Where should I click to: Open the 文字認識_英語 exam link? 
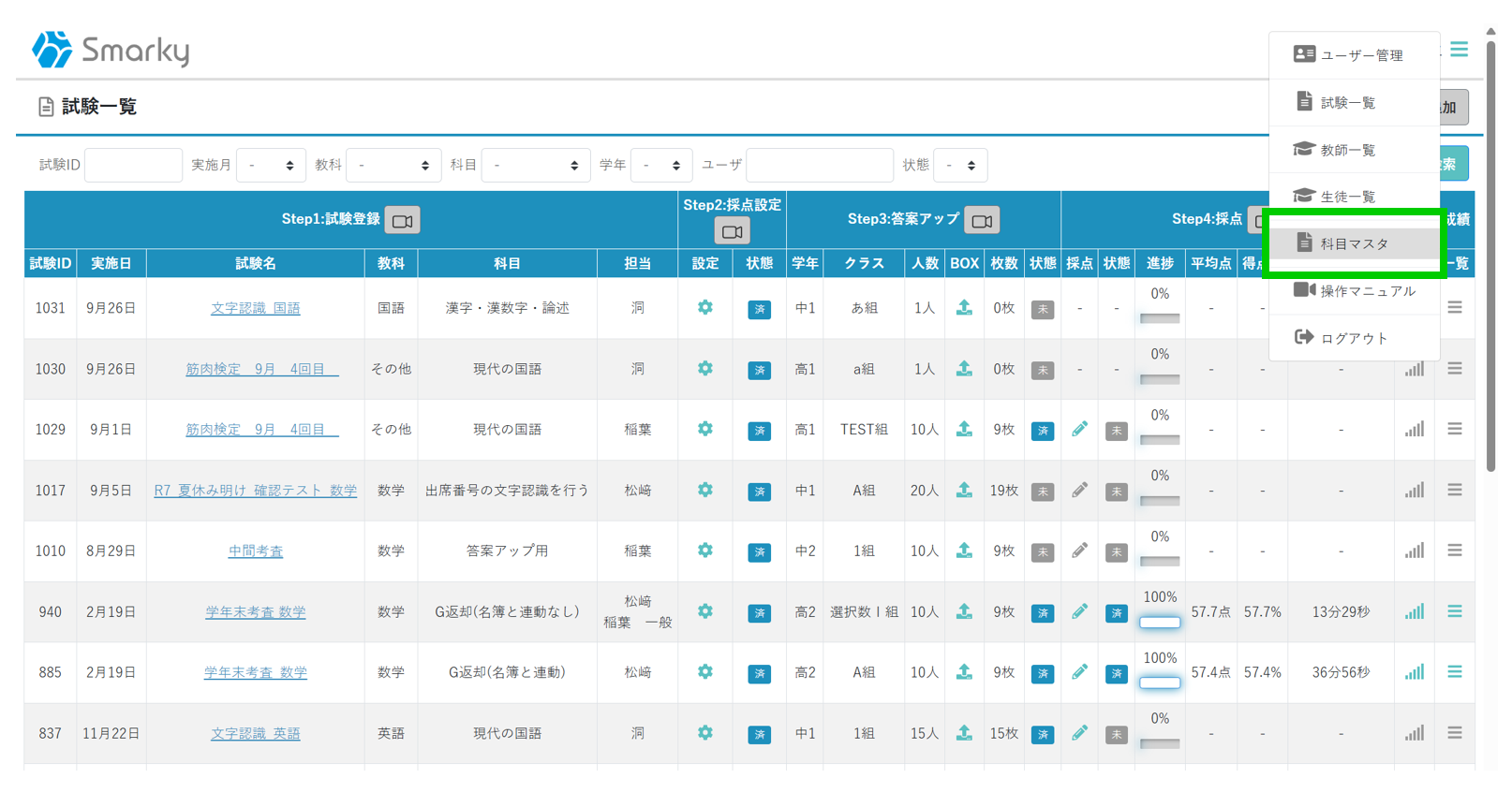coord(255,733)
